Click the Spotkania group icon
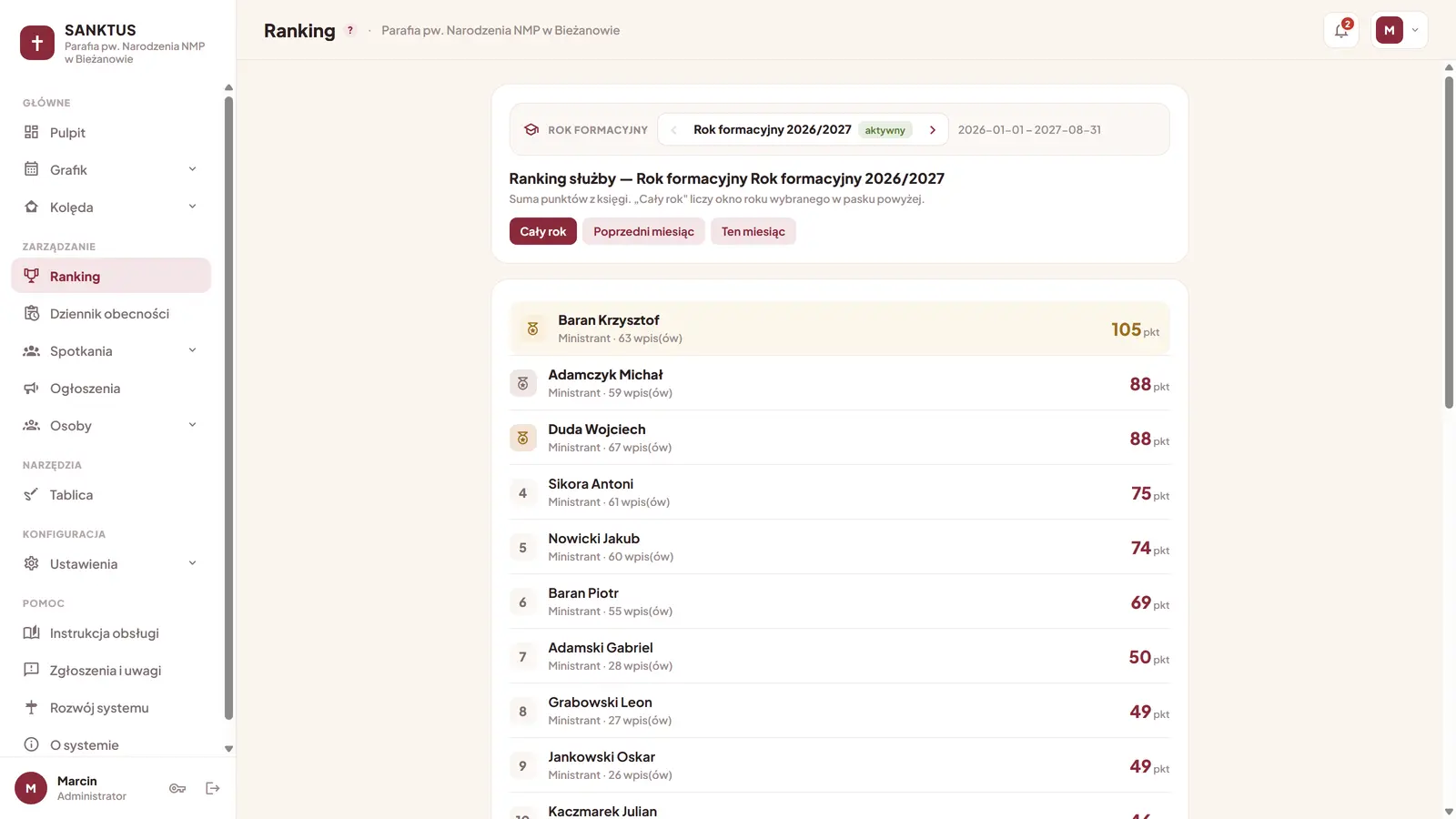The width and height of the screenshot is (1456, 819). (31, 350)
